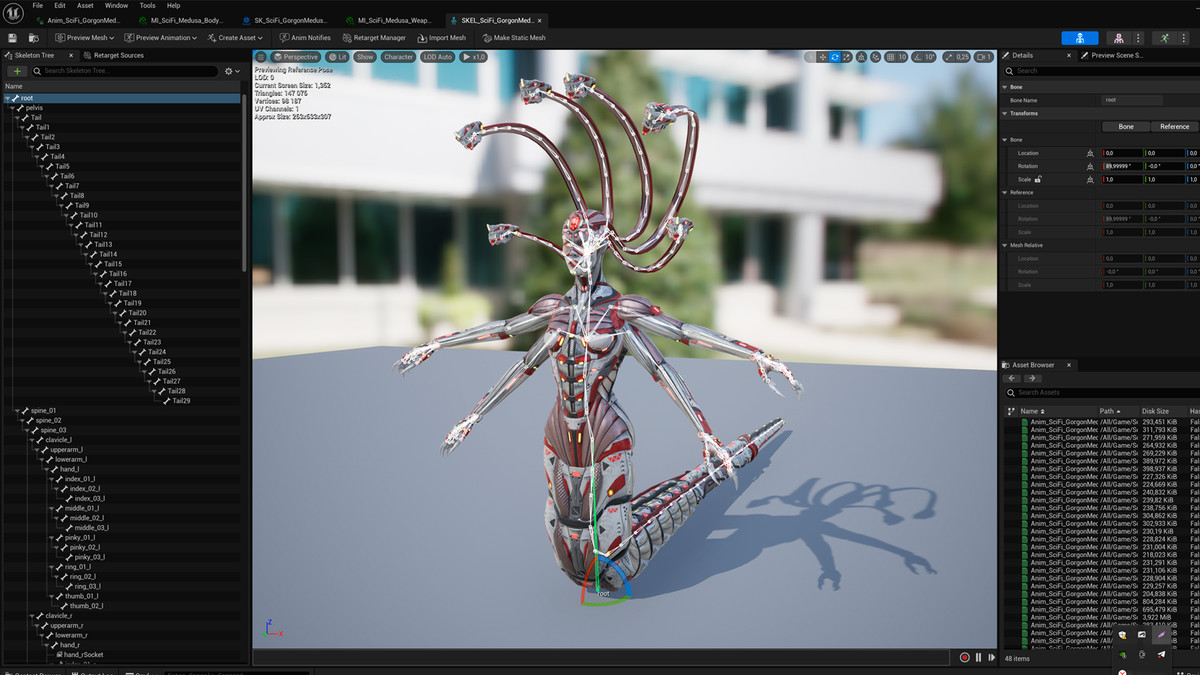Toggle the Bone Rotation space icon in Details
Screen dimensions: 1200x675
click(1090, 166)
